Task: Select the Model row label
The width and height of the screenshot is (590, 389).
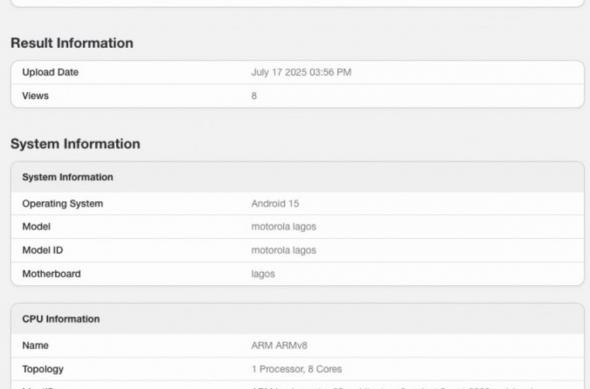Action: click(x=36, y=226)
